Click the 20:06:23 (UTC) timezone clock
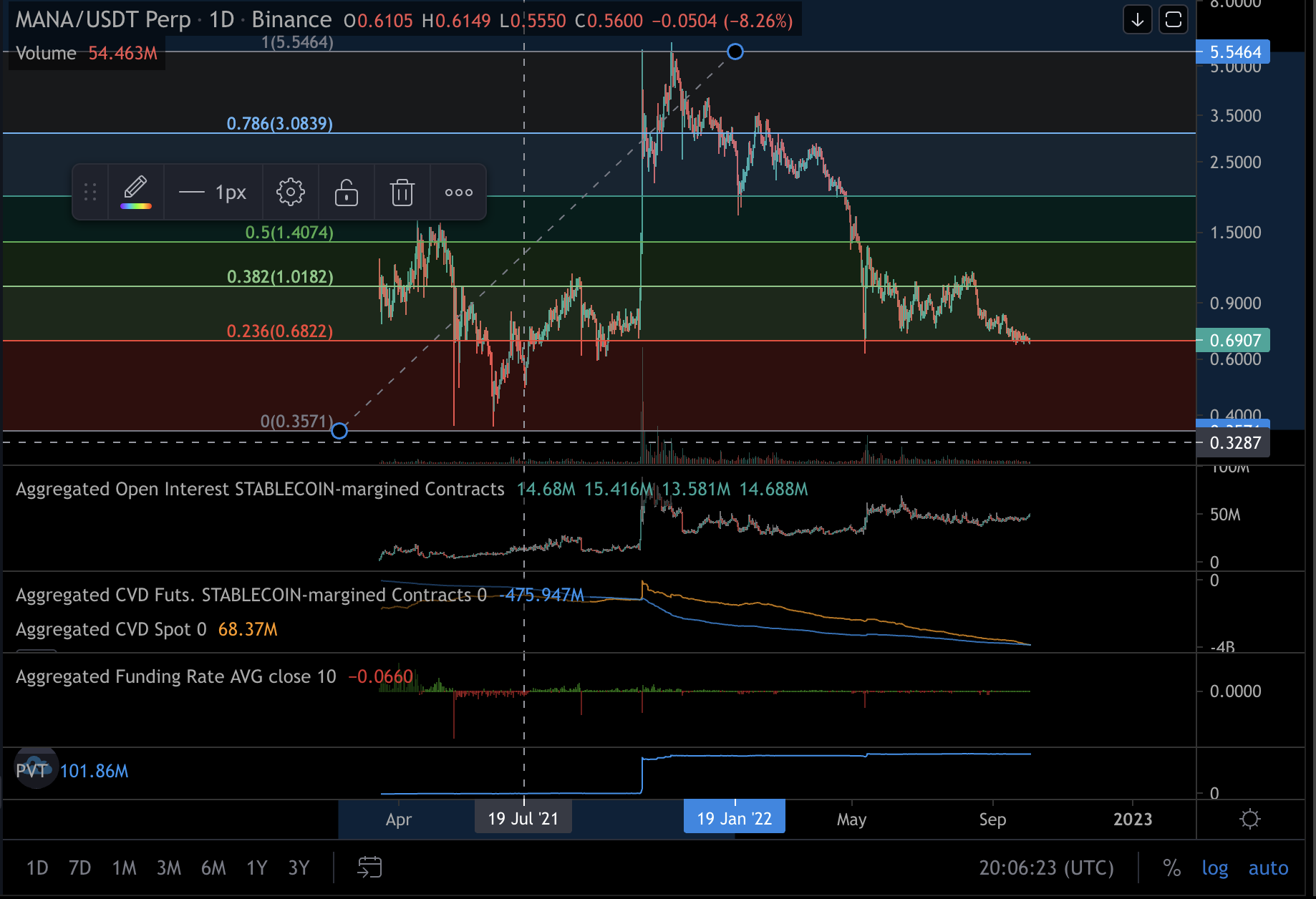Image resolution: width=1316 pixels, height=899 pixels. coord(1046,868)
